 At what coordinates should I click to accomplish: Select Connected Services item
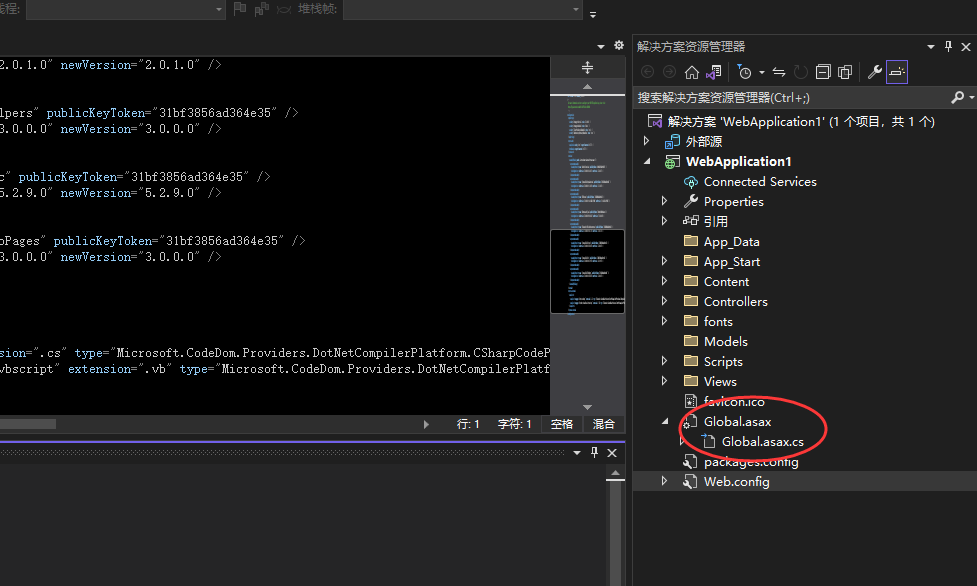(760, 181)
